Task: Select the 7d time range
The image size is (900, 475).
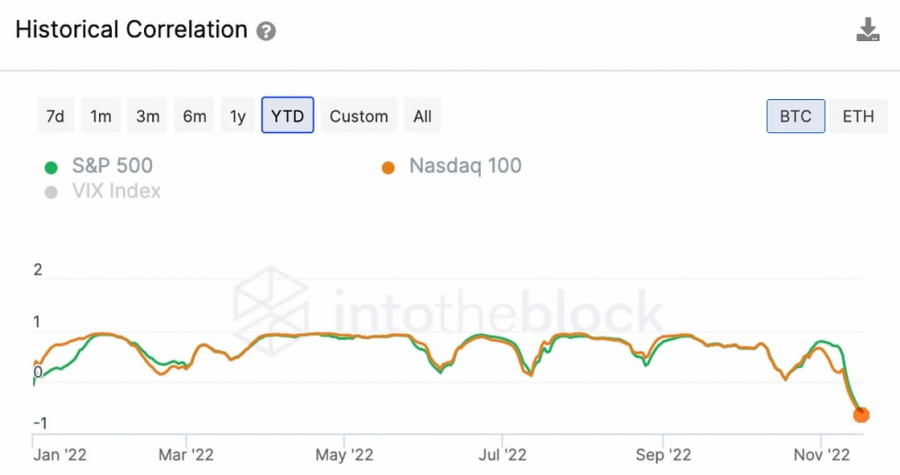Action: (55, 116)
